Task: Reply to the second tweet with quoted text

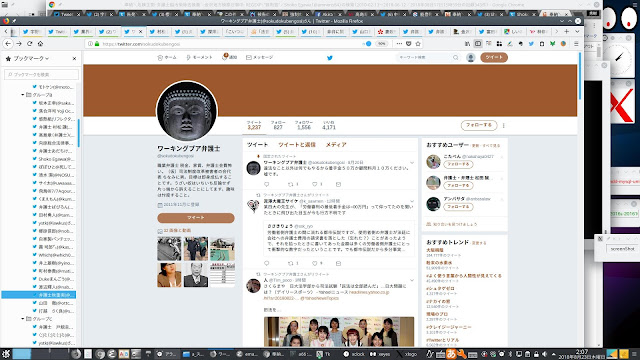Action: [x=267, y=263]
